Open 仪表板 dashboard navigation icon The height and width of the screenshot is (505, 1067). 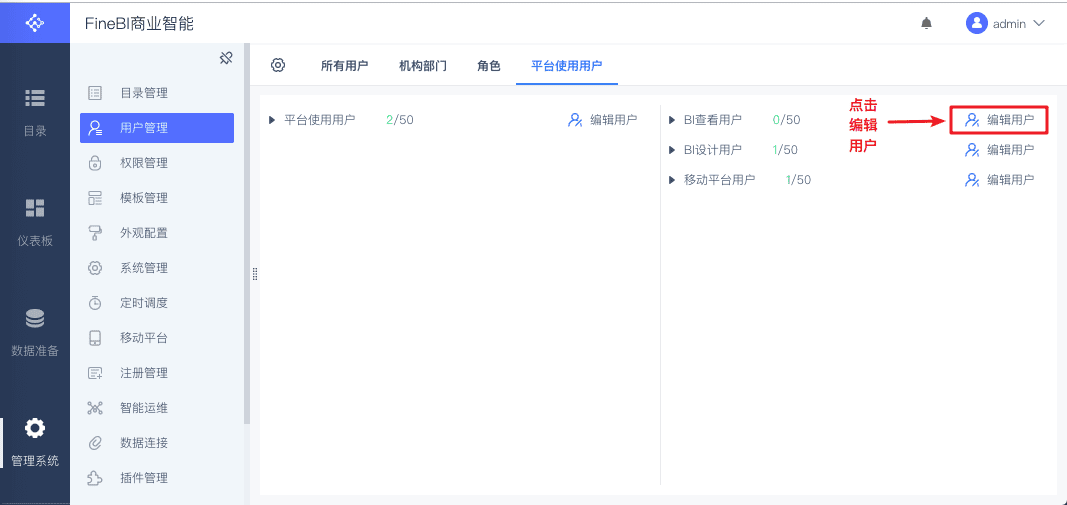tap(35, 221)
